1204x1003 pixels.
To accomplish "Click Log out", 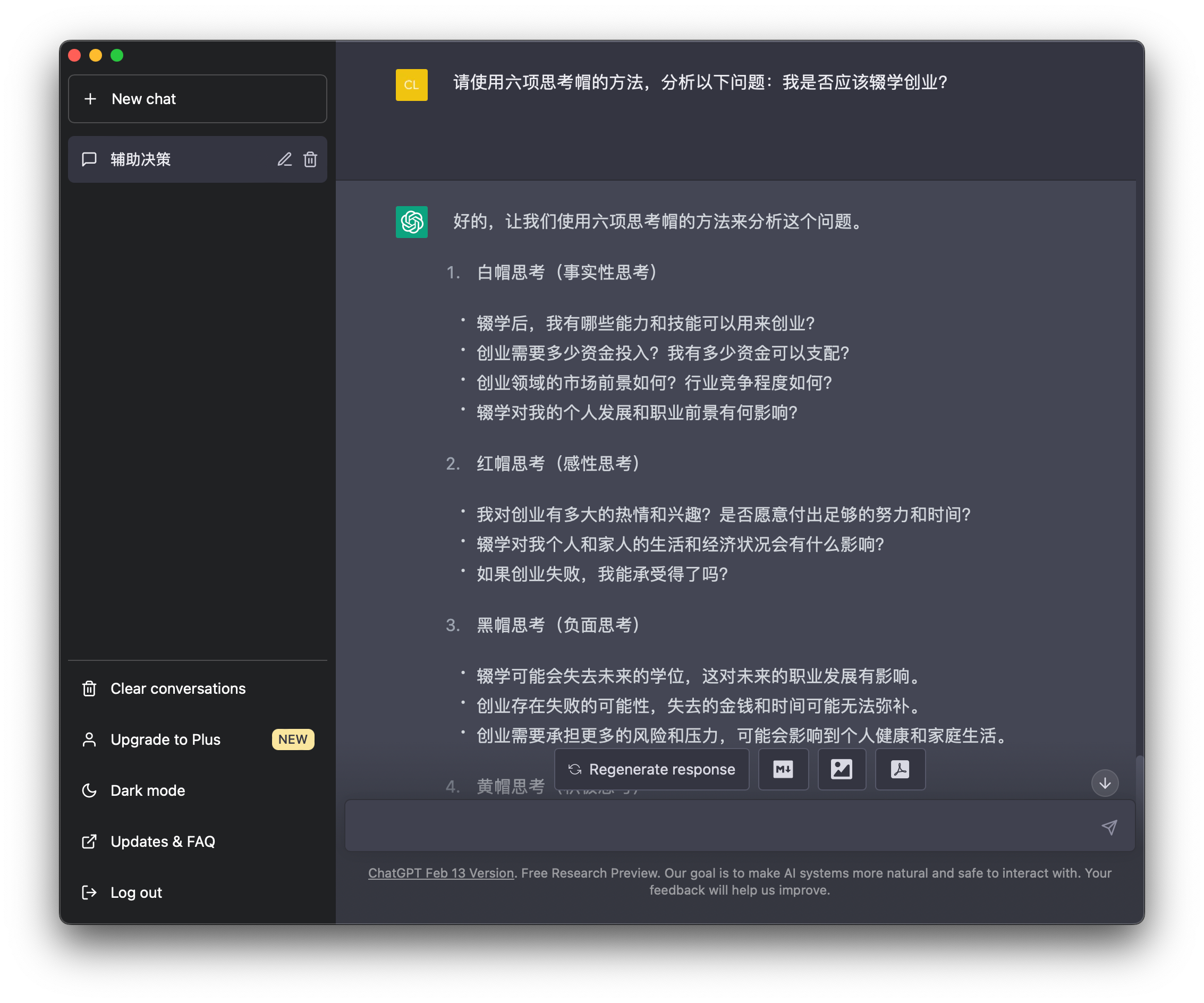I will pos(136,892).
